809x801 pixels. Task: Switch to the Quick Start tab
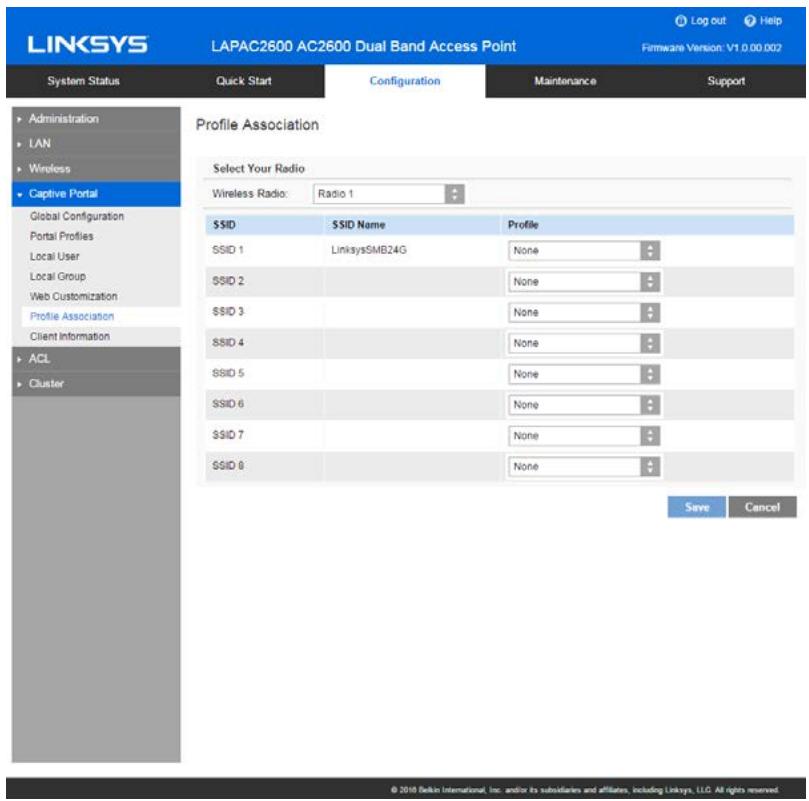click(244, 81)
